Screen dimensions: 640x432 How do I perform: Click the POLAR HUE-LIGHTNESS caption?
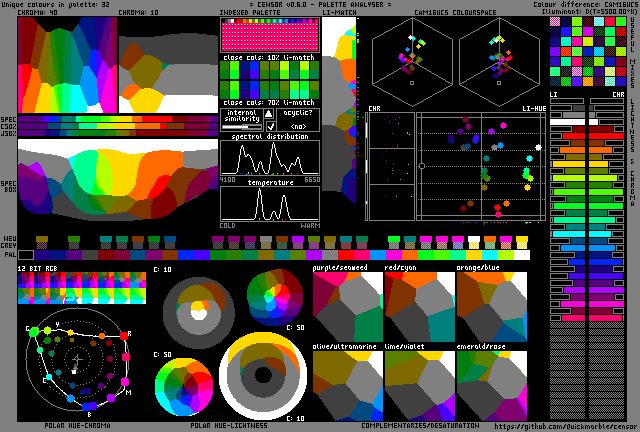click(229, 426)
